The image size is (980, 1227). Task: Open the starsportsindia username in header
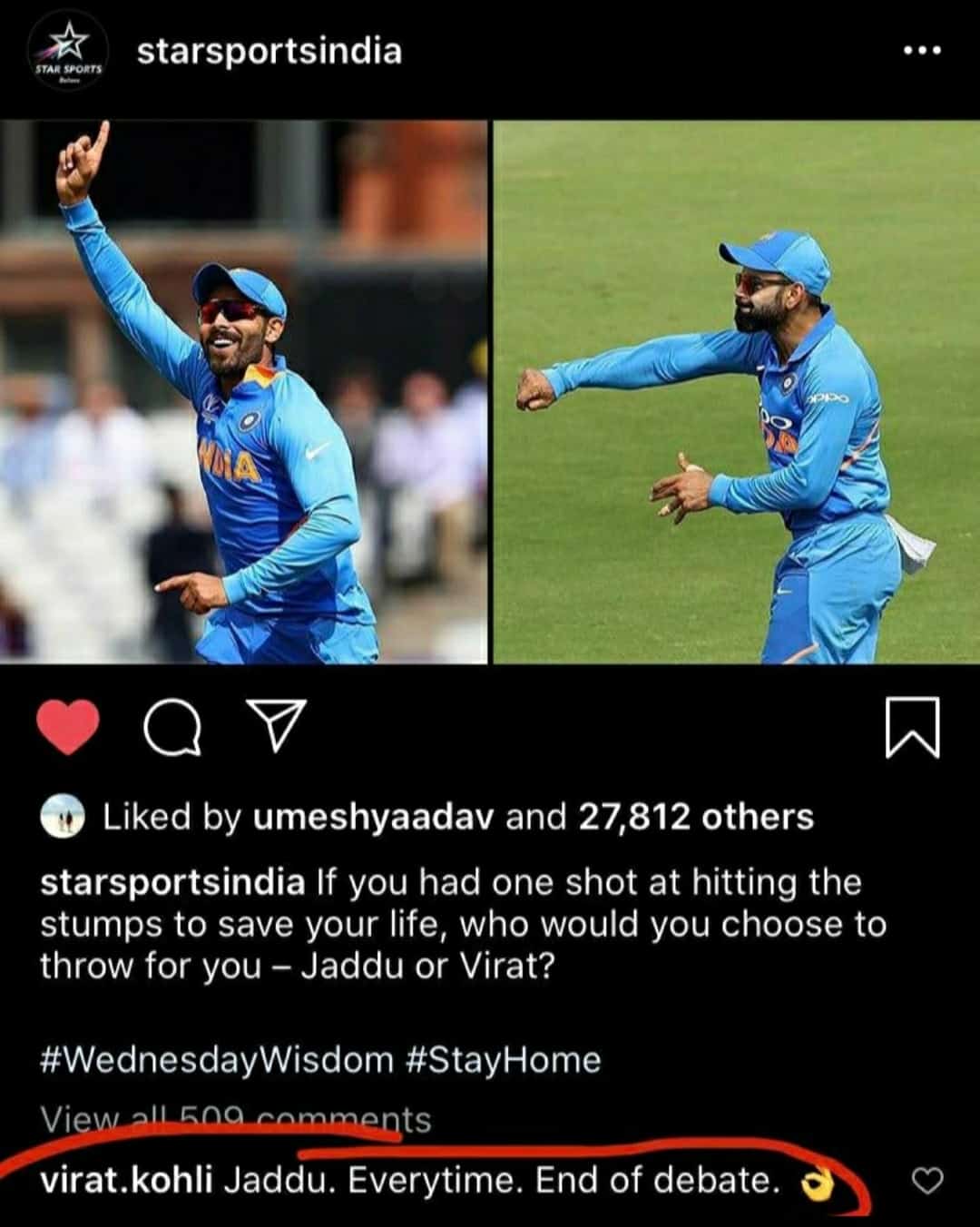point(269,51)
